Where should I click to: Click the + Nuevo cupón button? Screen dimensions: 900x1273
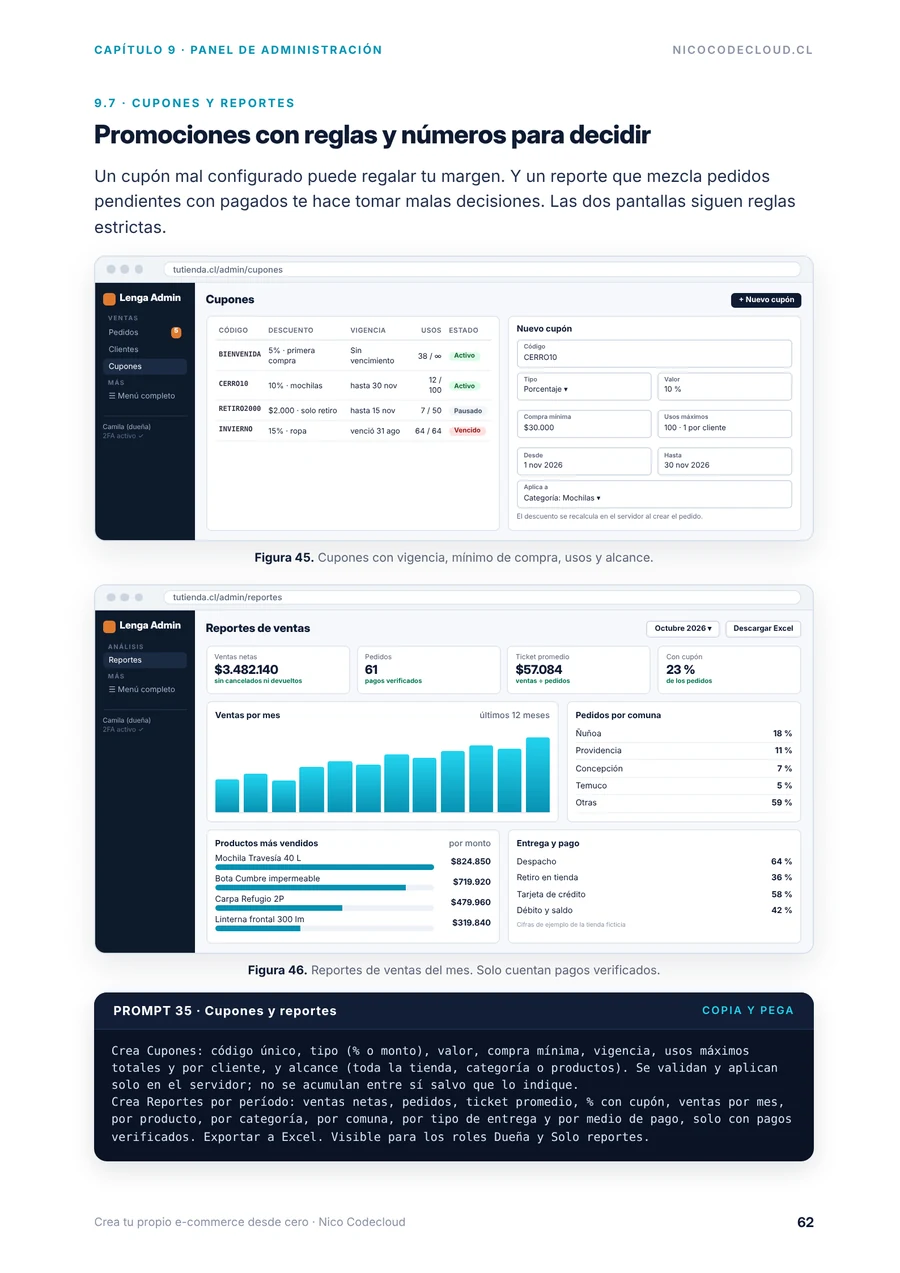(x=766, y=300)
